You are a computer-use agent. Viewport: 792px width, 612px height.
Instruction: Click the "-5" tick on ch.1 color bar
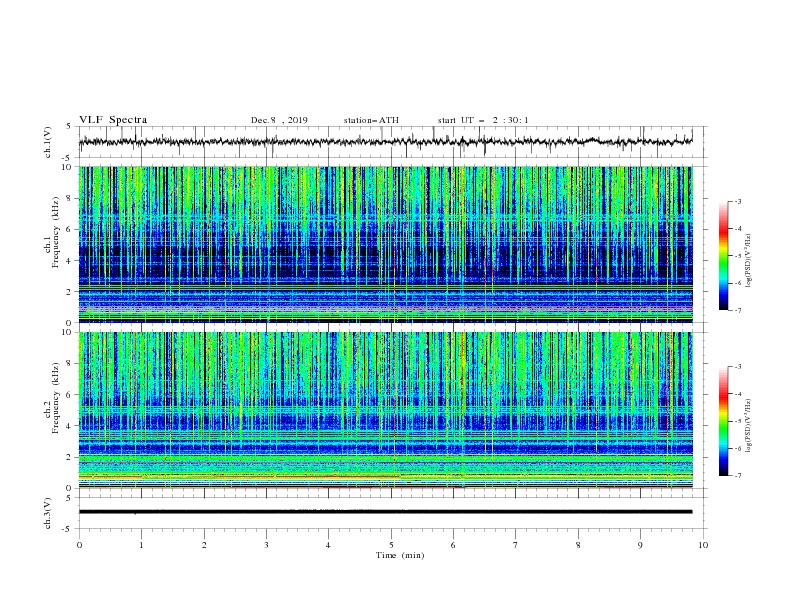[x=737, y=256]
